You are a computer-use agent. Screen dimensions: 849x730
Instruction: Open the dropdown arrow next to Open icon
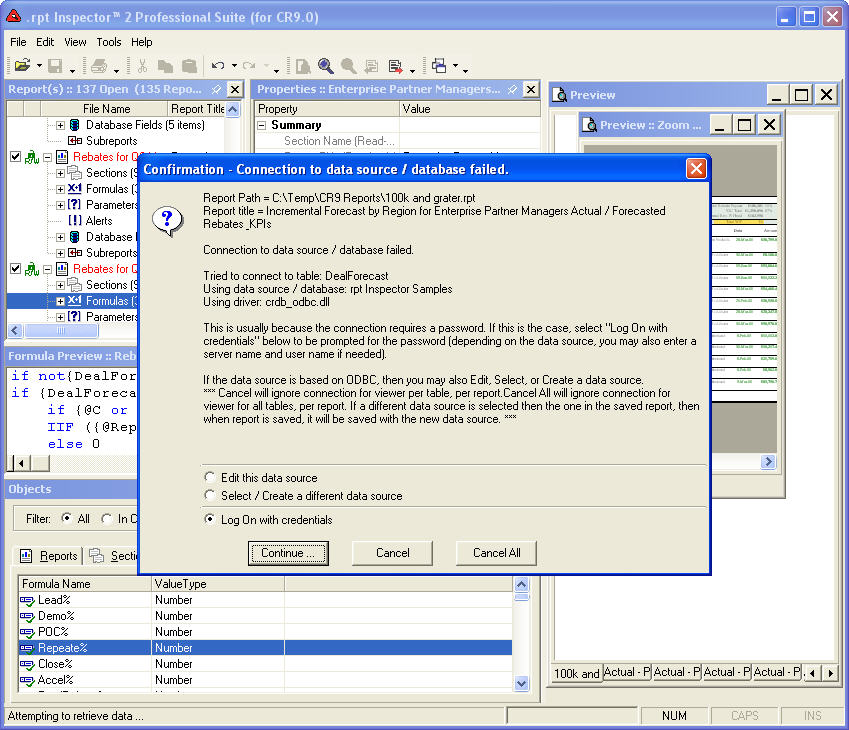click(39, 66)
